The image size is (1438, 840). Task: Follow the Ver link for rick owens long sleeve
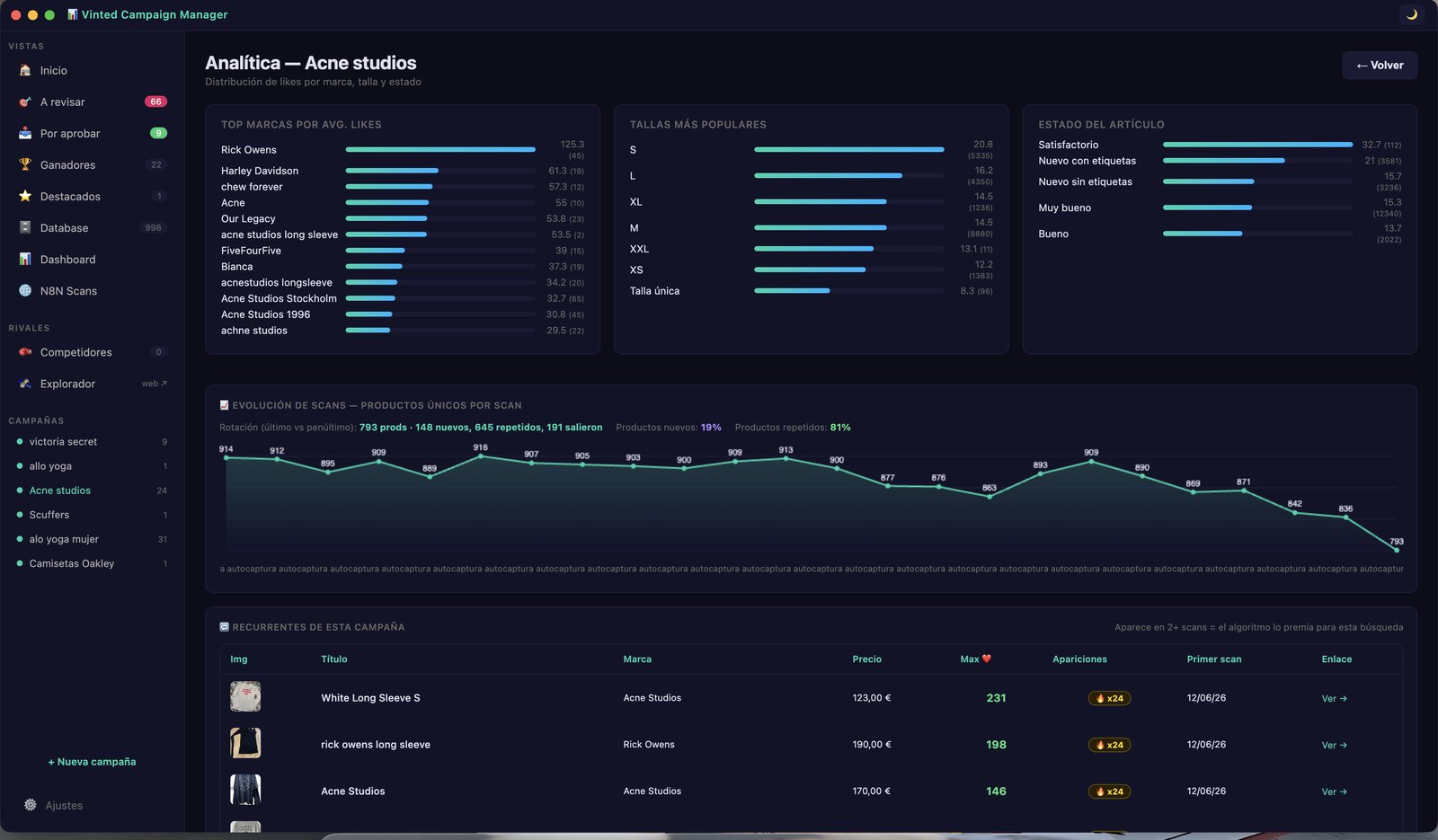(x=1334, y=745)
